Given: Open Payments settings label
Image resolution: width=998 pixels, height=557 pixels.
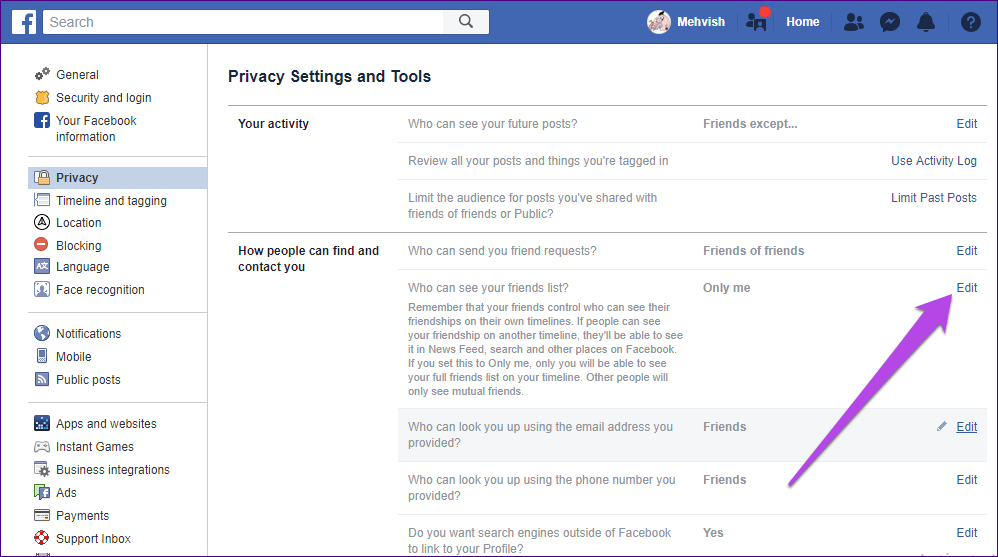Looking at the screenshot, I should click(82, 516).
